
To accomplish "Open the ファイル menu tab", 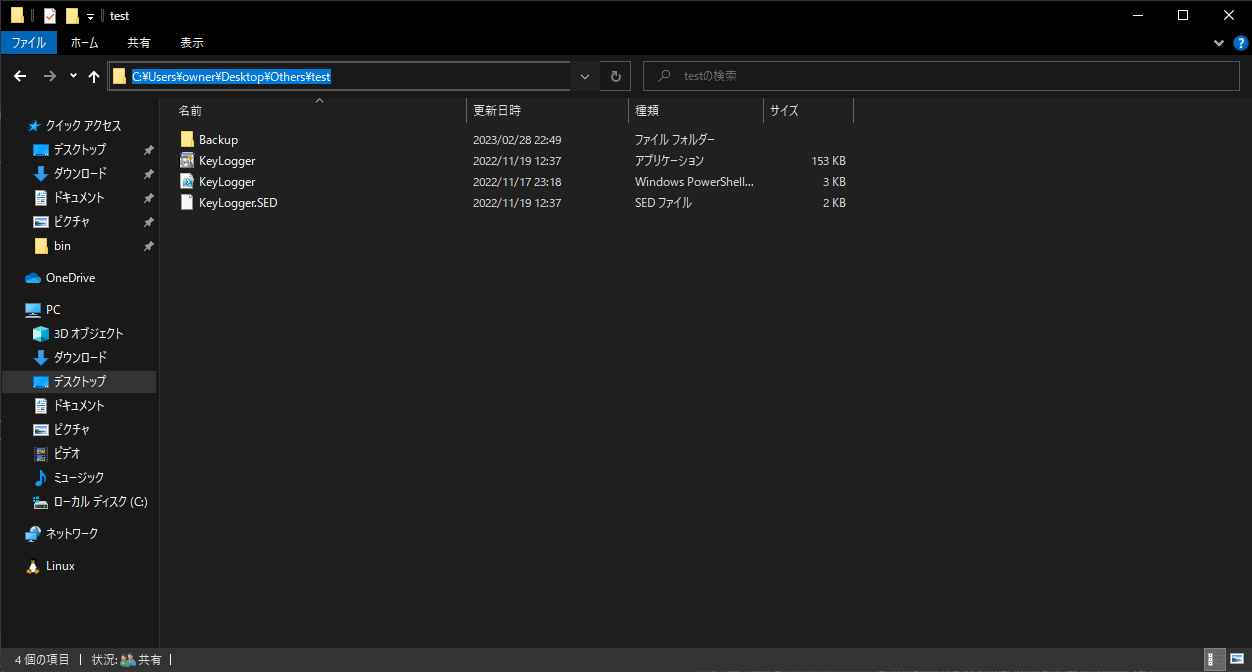I will 28,43.
